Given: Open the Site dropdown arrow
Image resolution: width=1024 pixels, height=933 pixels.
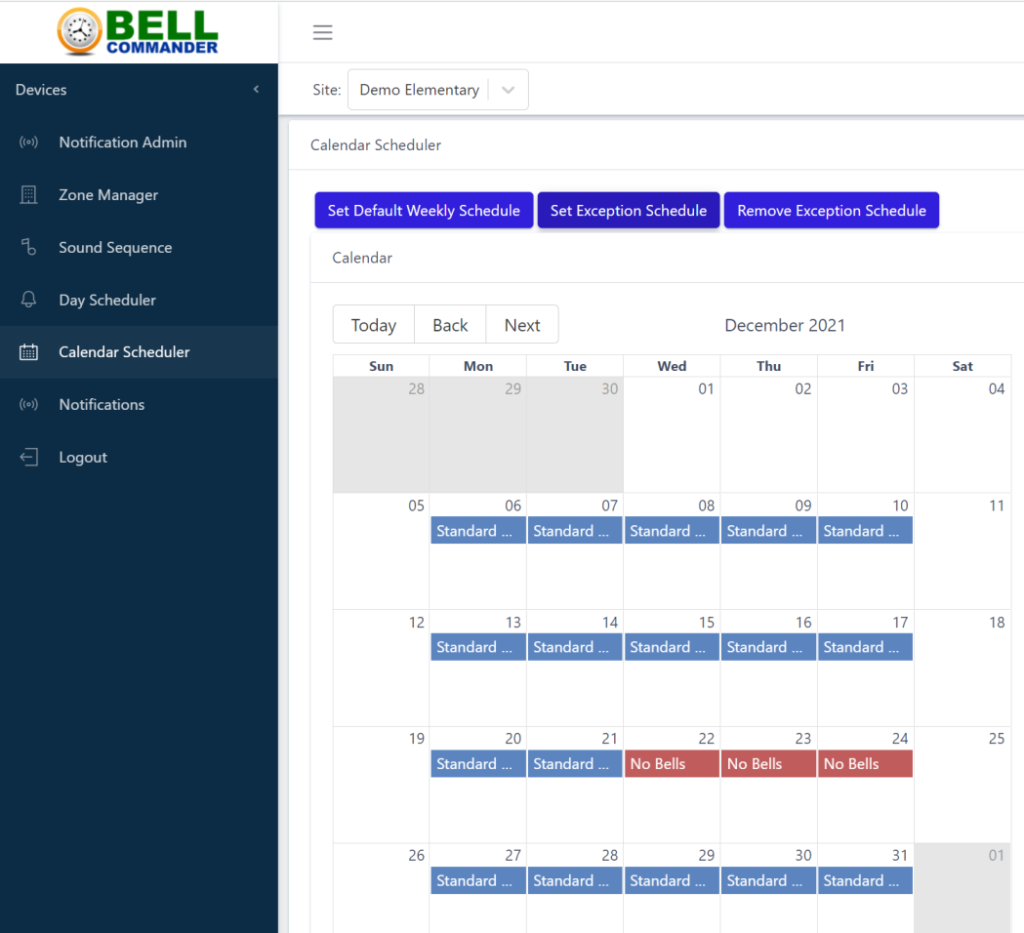Looking at the screenshot, I should click(508, 90).
